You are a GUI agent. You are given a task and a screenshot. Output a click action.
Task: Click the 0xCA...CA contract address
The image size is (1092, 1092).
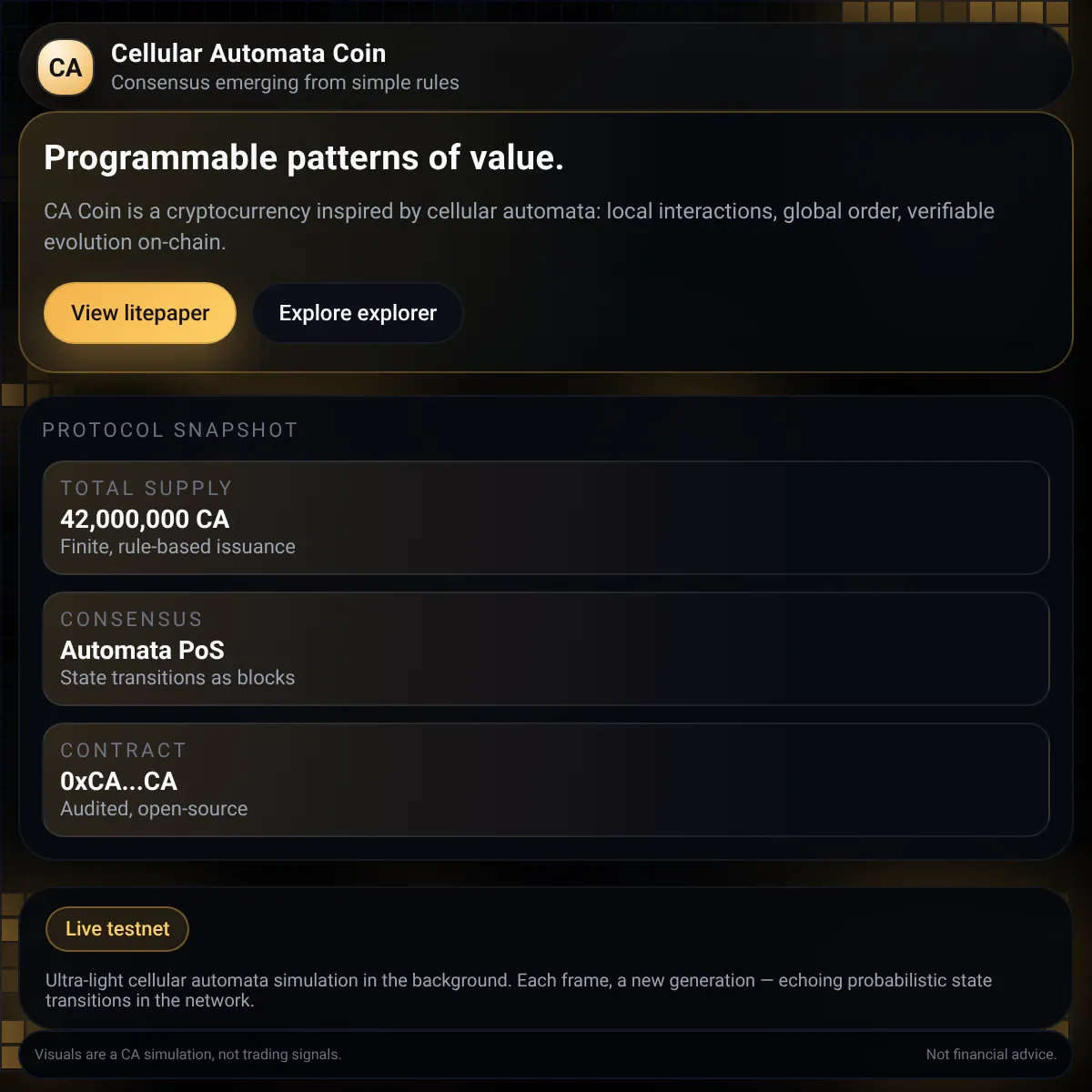pos(118,782)
